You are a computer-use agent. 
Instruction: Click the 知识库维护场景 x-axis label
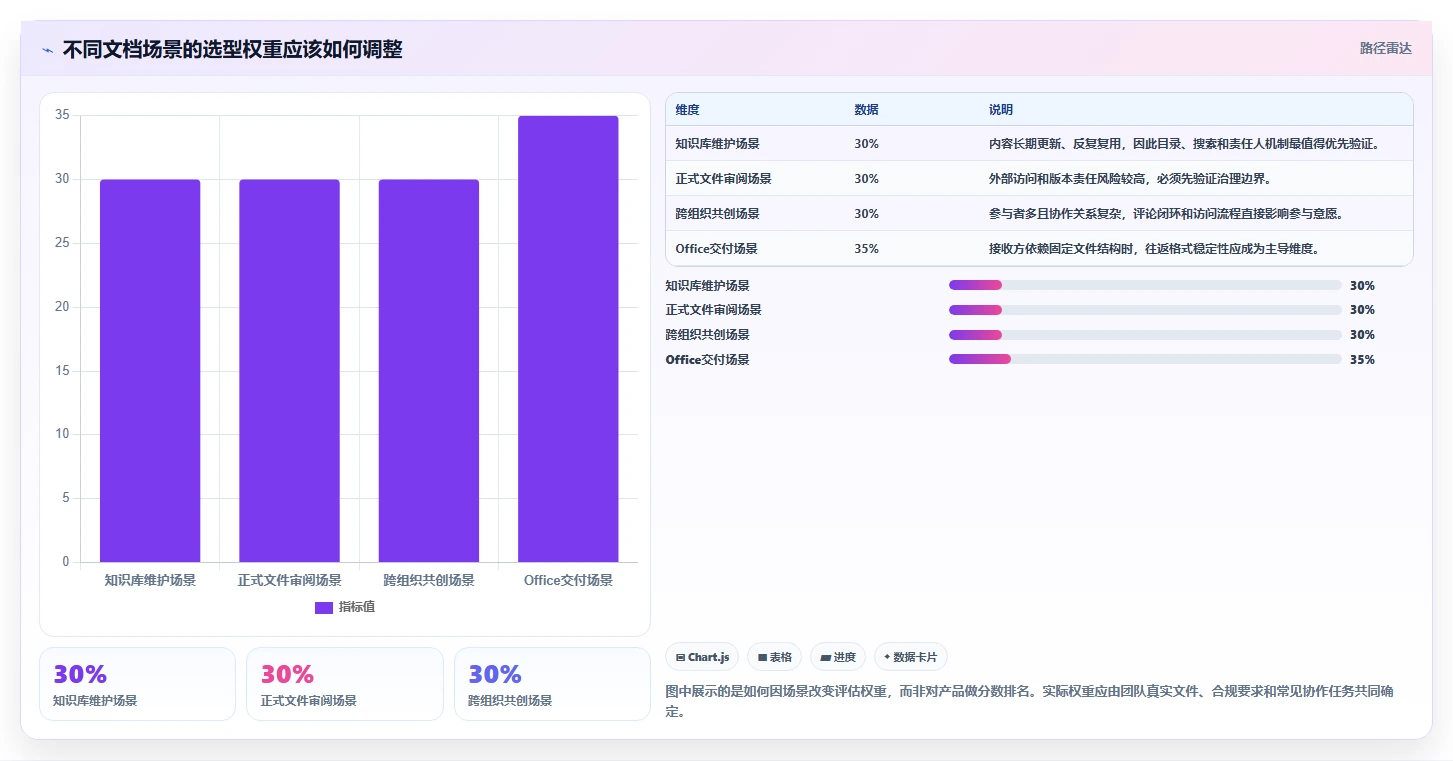[x=150, y=580]
